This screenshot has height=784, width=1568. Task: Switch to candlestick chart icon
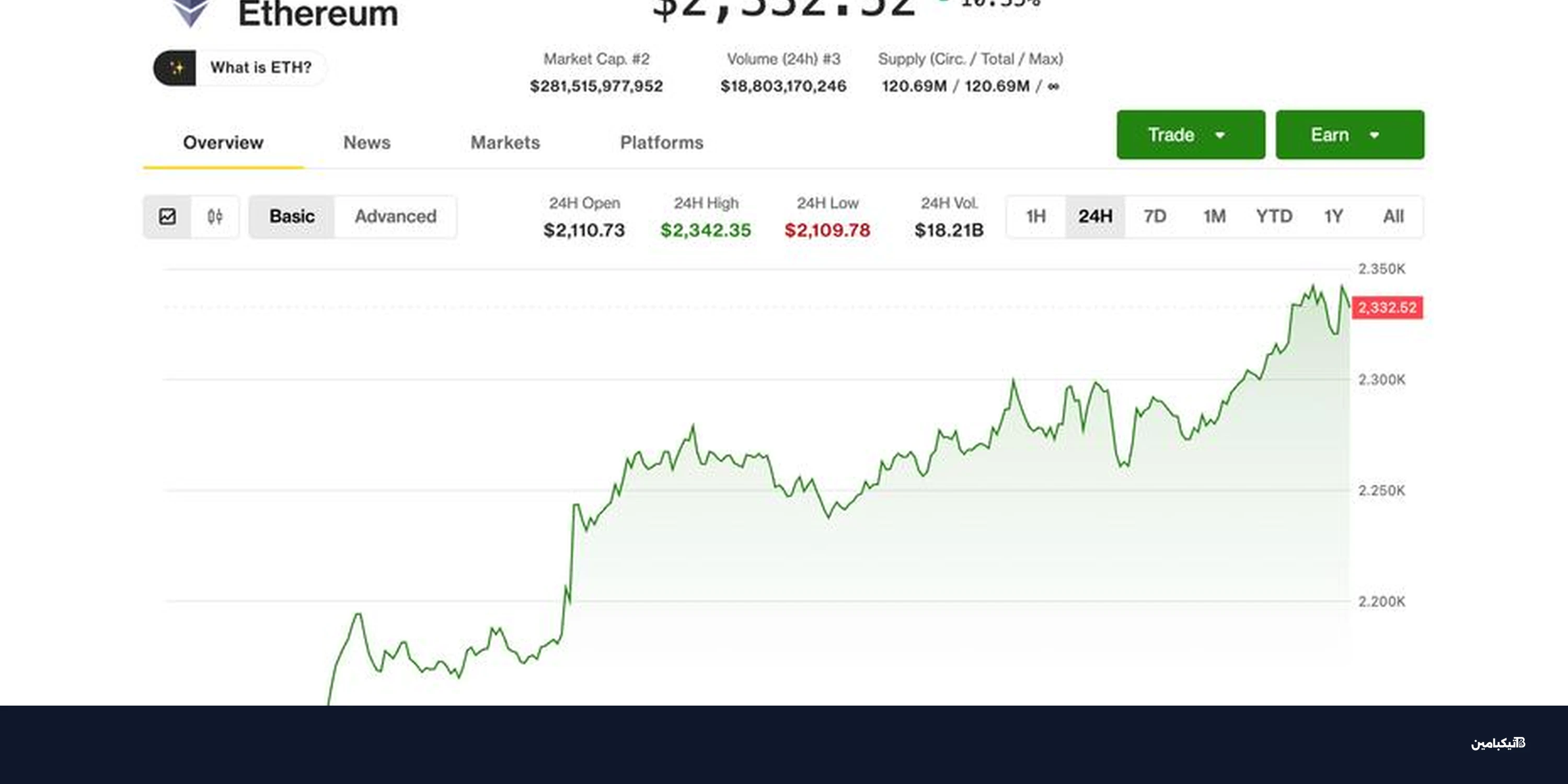[214, 216]
